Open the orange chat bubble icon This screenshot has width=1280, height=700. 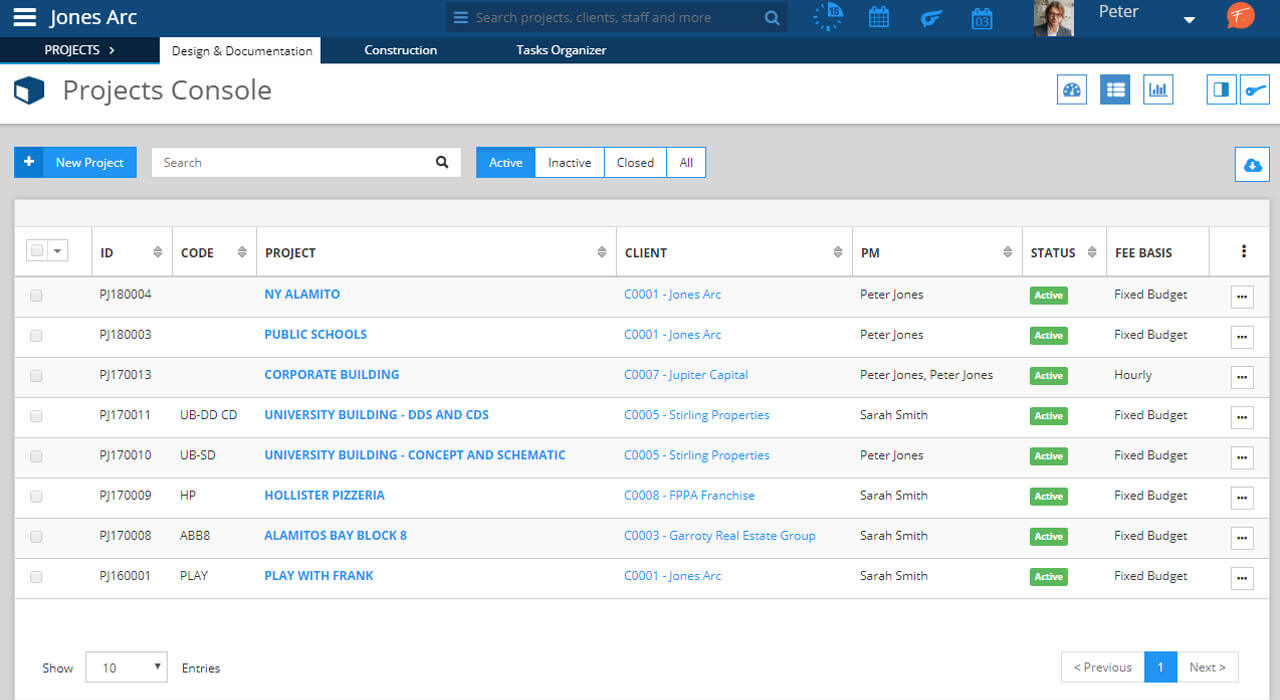coord(1240,17)
